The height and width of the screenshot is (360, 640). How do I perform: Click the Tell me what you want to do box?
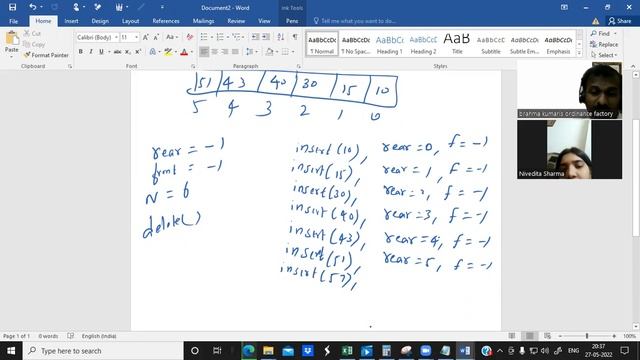pos(355,21)
